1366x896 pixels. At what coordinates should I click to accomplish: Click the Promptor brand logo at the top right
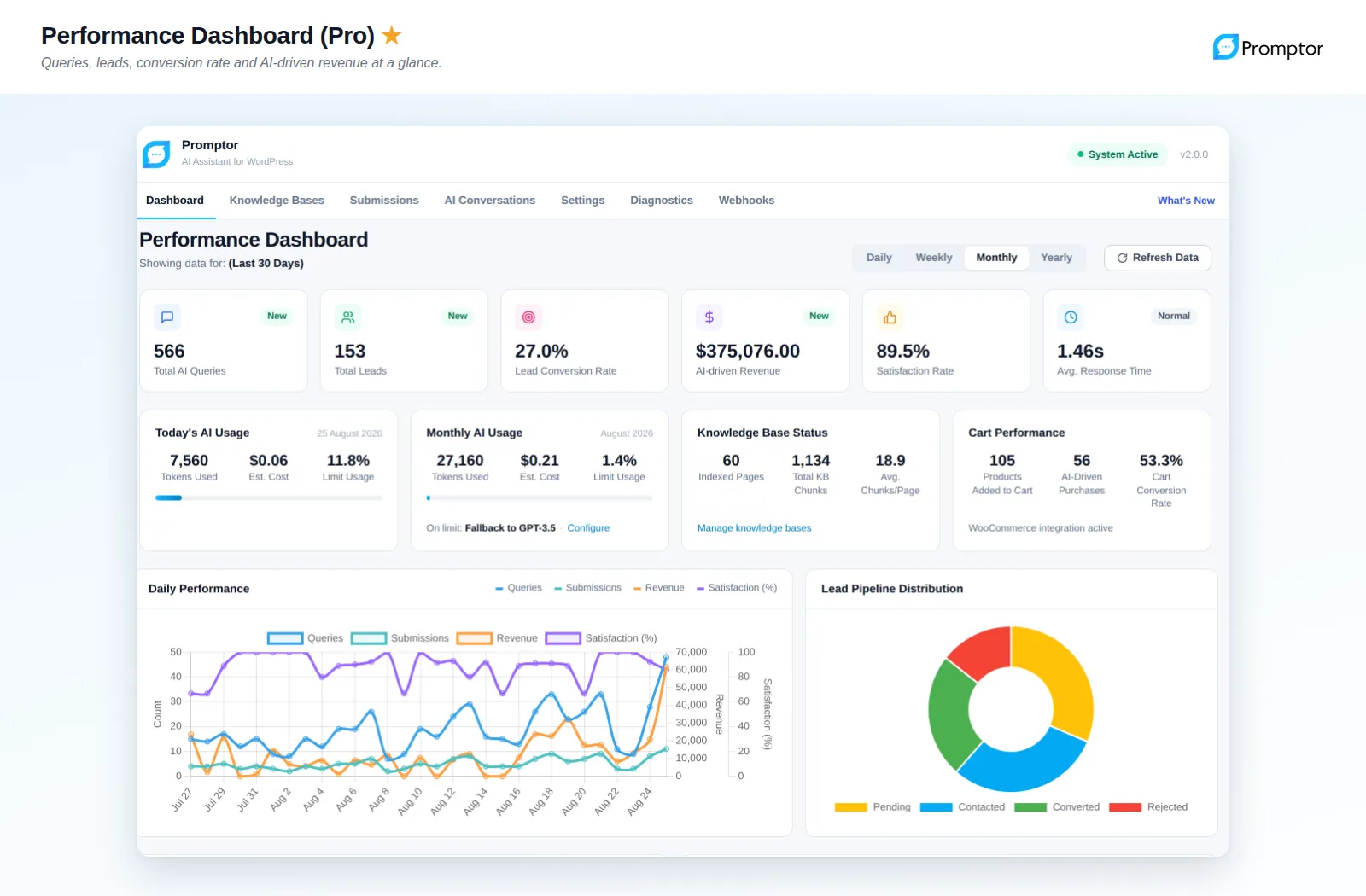pos(1268,48)
